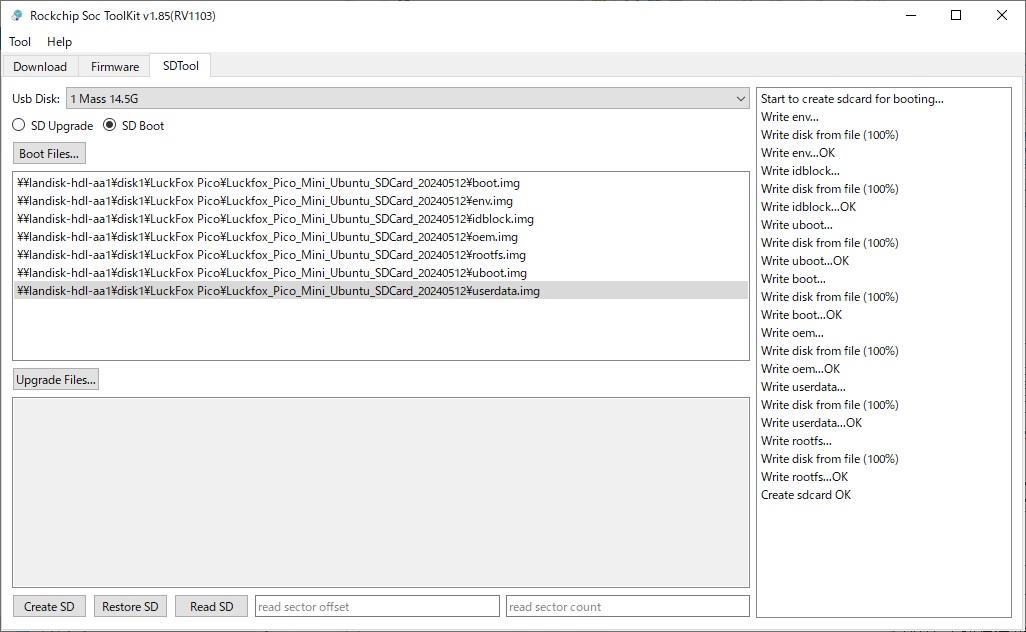
Task: Click the empty upgrade files list area
Action: [x=381, y=493]
